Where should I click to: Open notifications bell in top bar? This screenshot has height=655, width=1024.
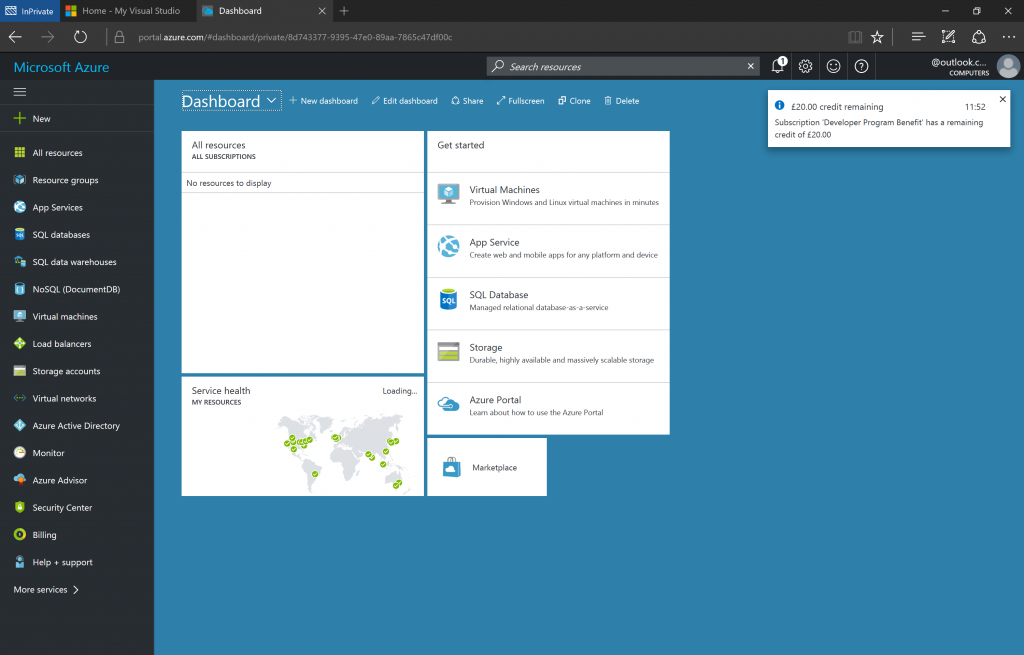(x=778, y=66)
